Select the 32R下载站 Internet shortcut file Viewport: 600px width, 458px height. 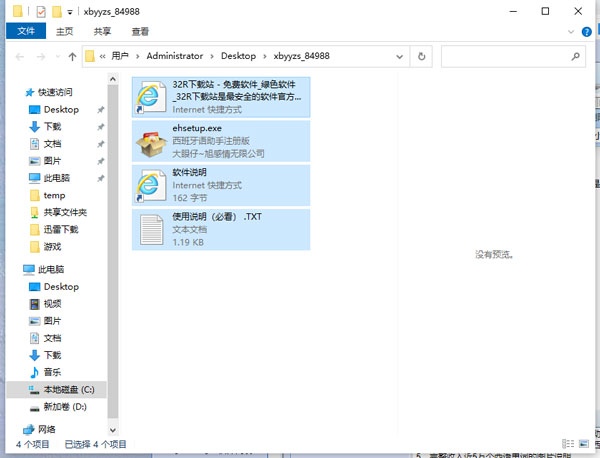(x=221, y=97)
